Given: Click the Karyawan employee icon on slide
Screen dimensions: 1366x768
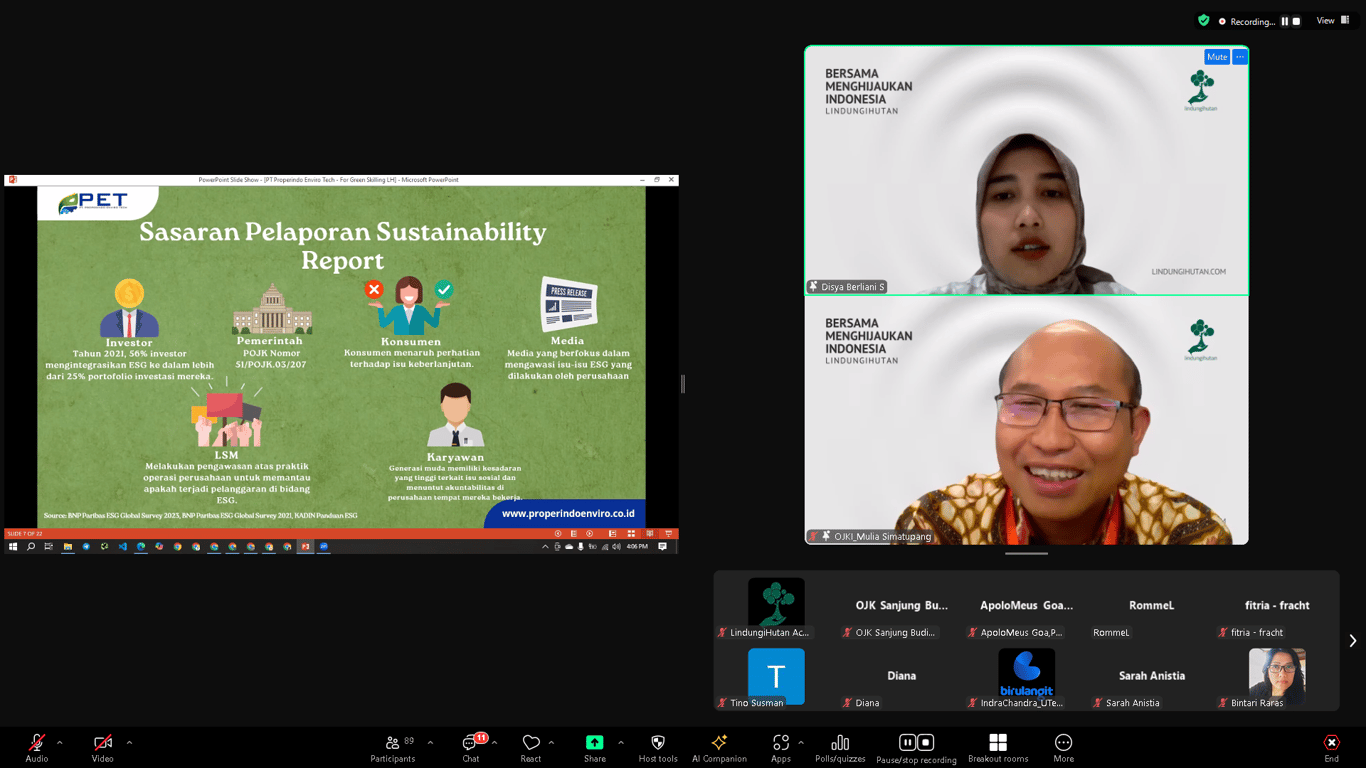Looking at the screenshot, I should [455, 415].
